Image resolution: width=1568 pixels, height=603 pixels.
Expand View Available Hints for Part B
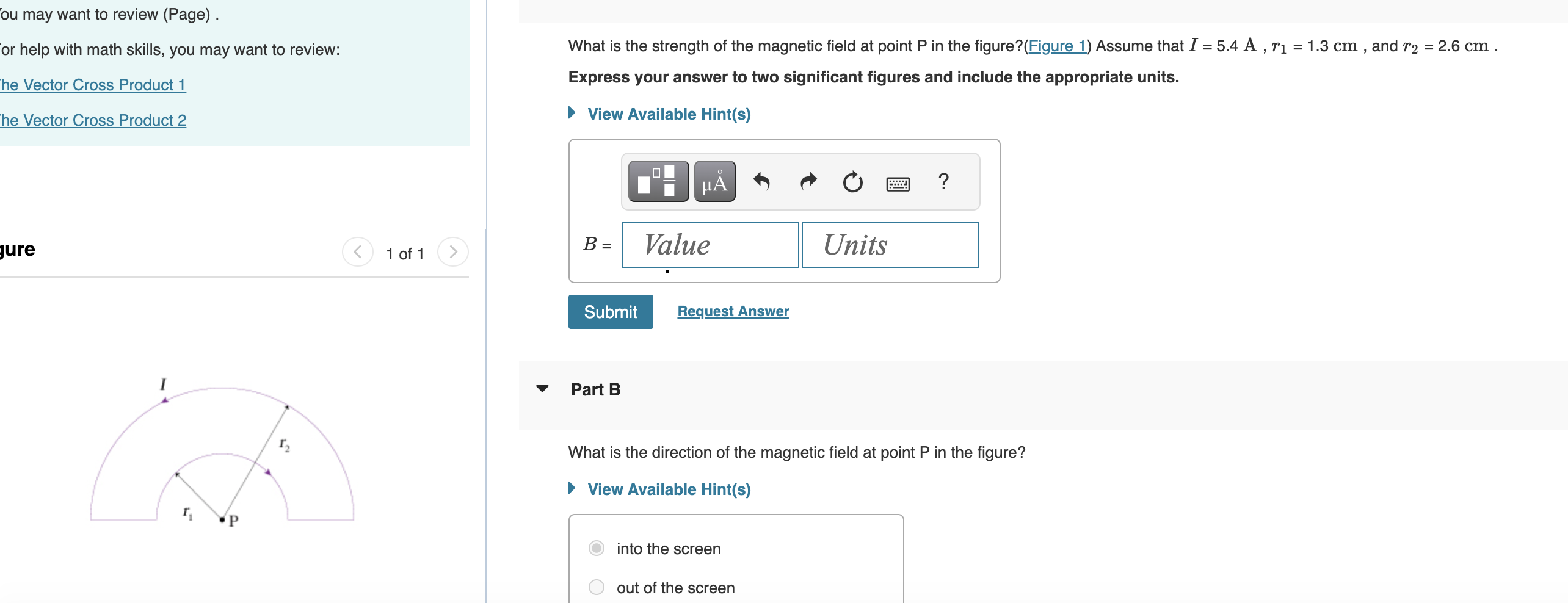click(669, 489)
